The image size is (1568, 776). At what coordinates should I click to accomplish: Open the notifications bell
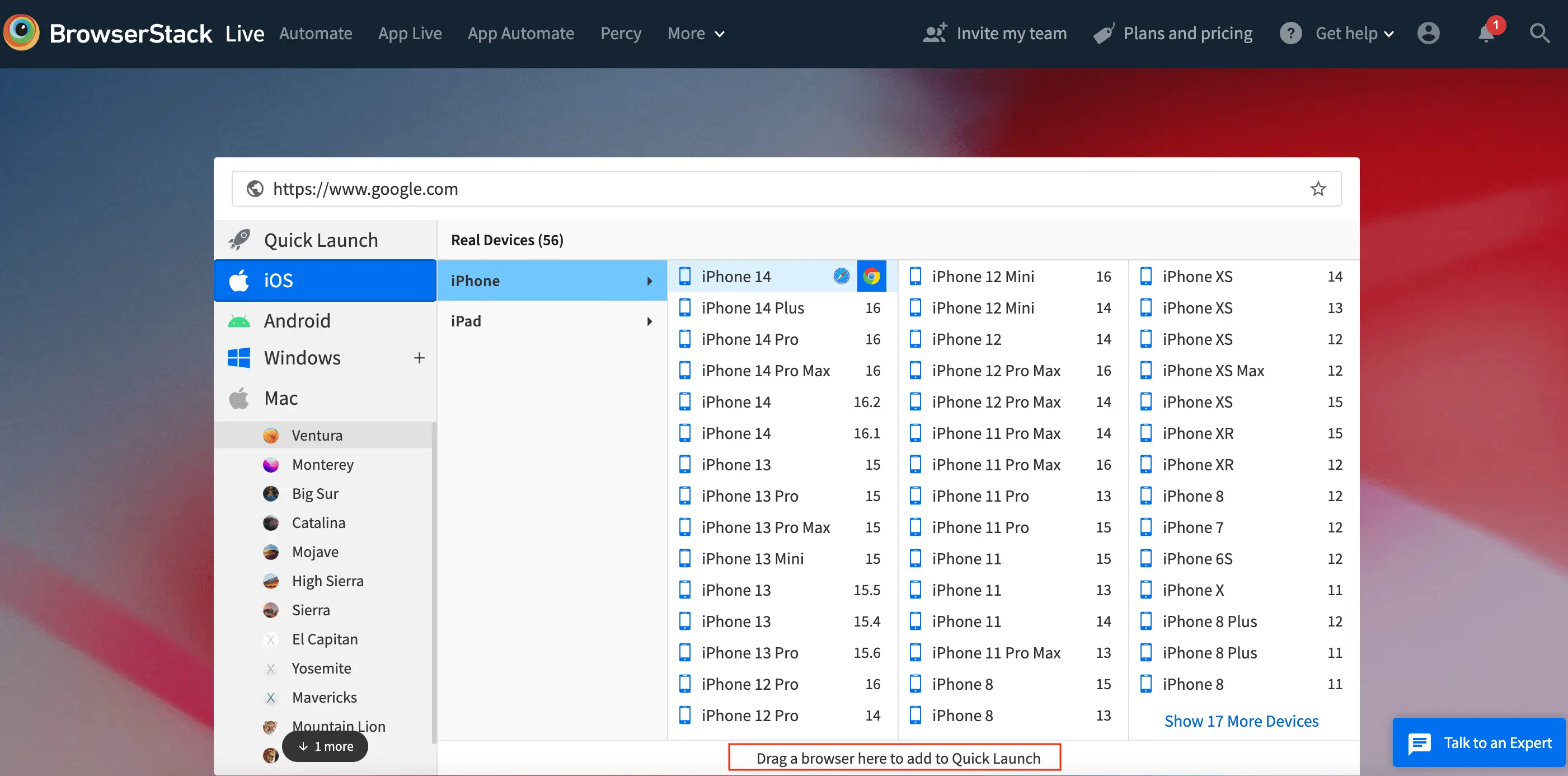coord(1486,33)
